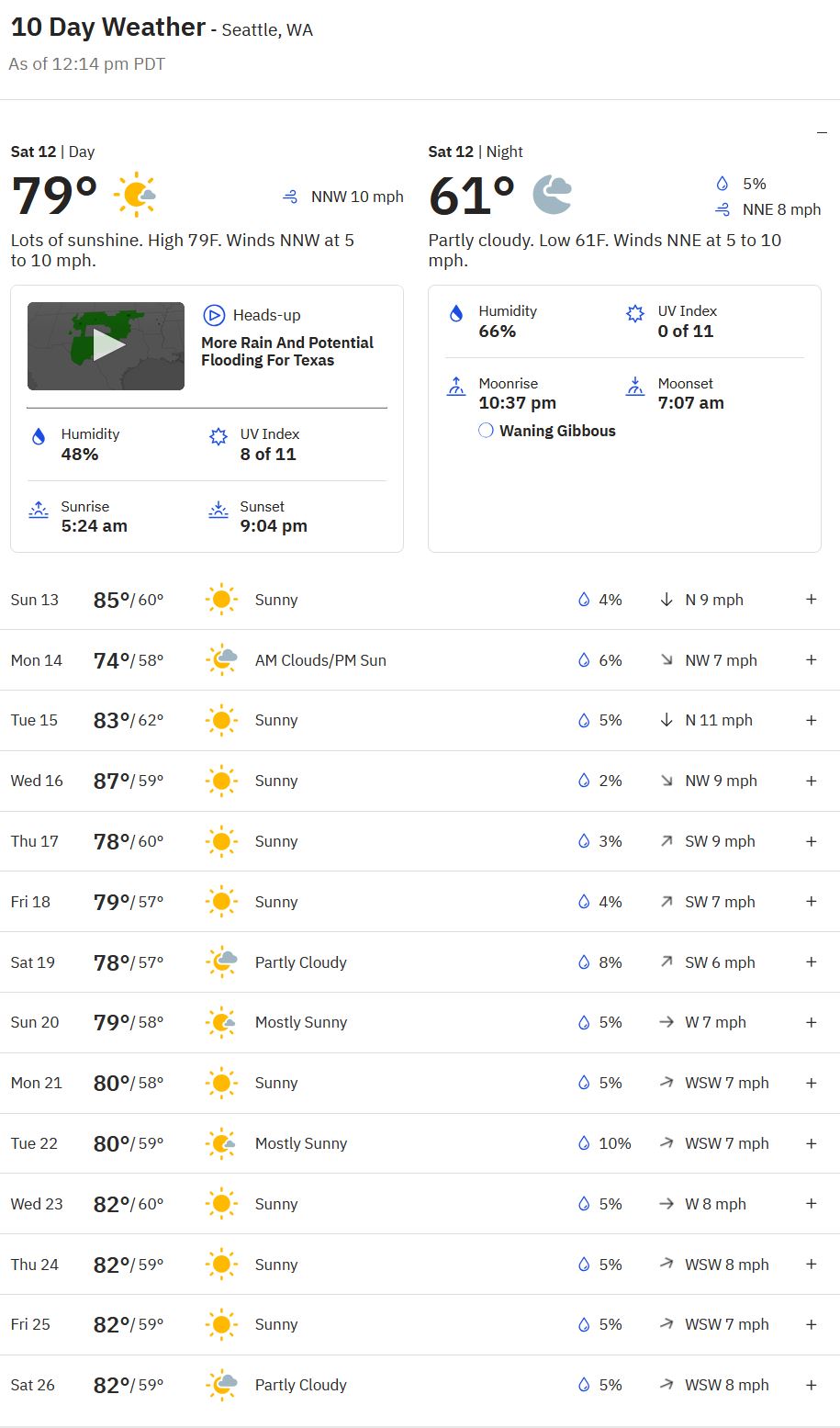The width and height of the screenshot is (840, 1428).
Task: Expand the Sat 26 forecast row
Action: [812, 1385]
